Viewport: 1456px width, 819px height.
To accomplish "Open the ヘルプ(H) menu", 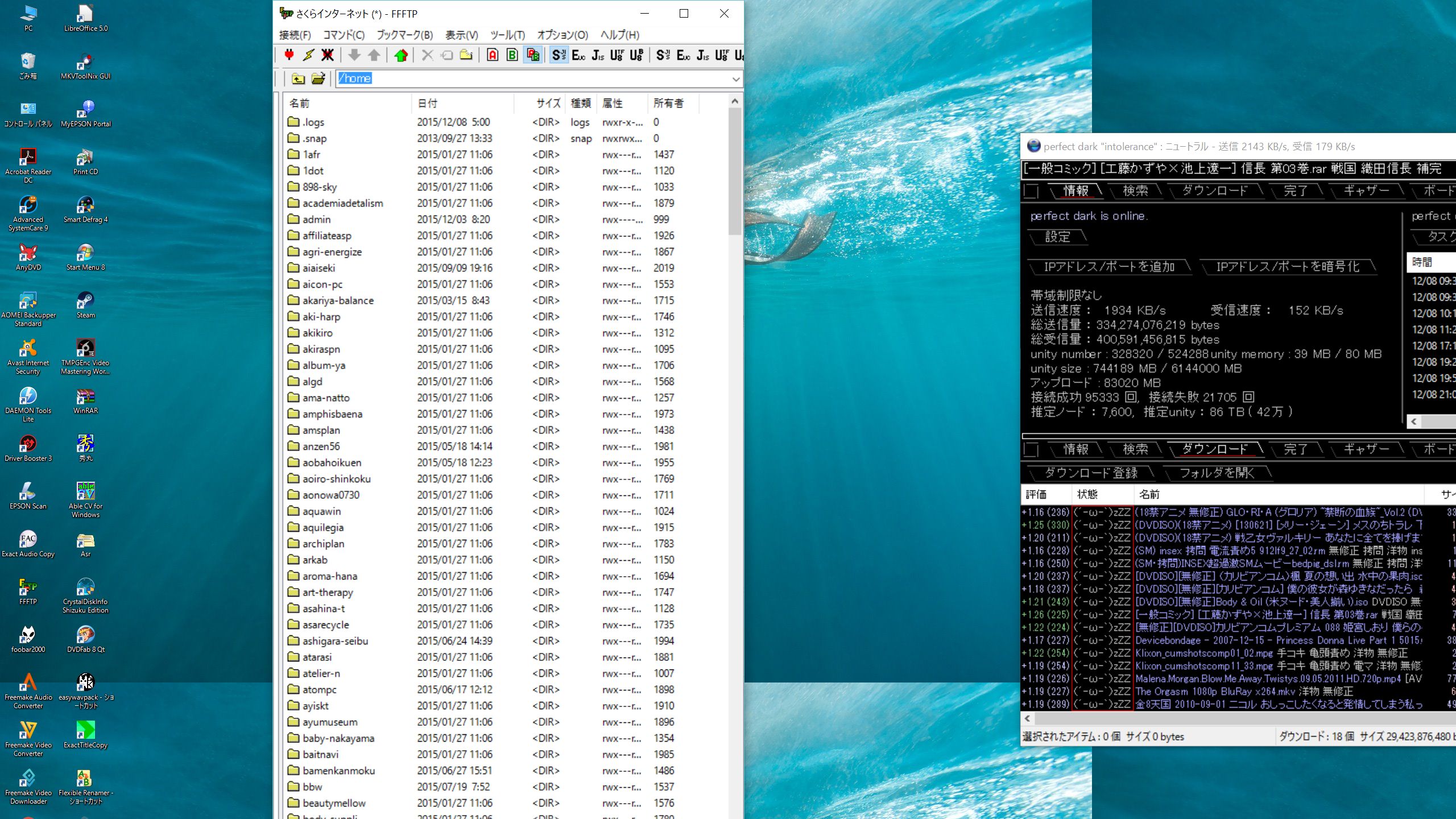I will pyautogui.click(x=620, y=35).
